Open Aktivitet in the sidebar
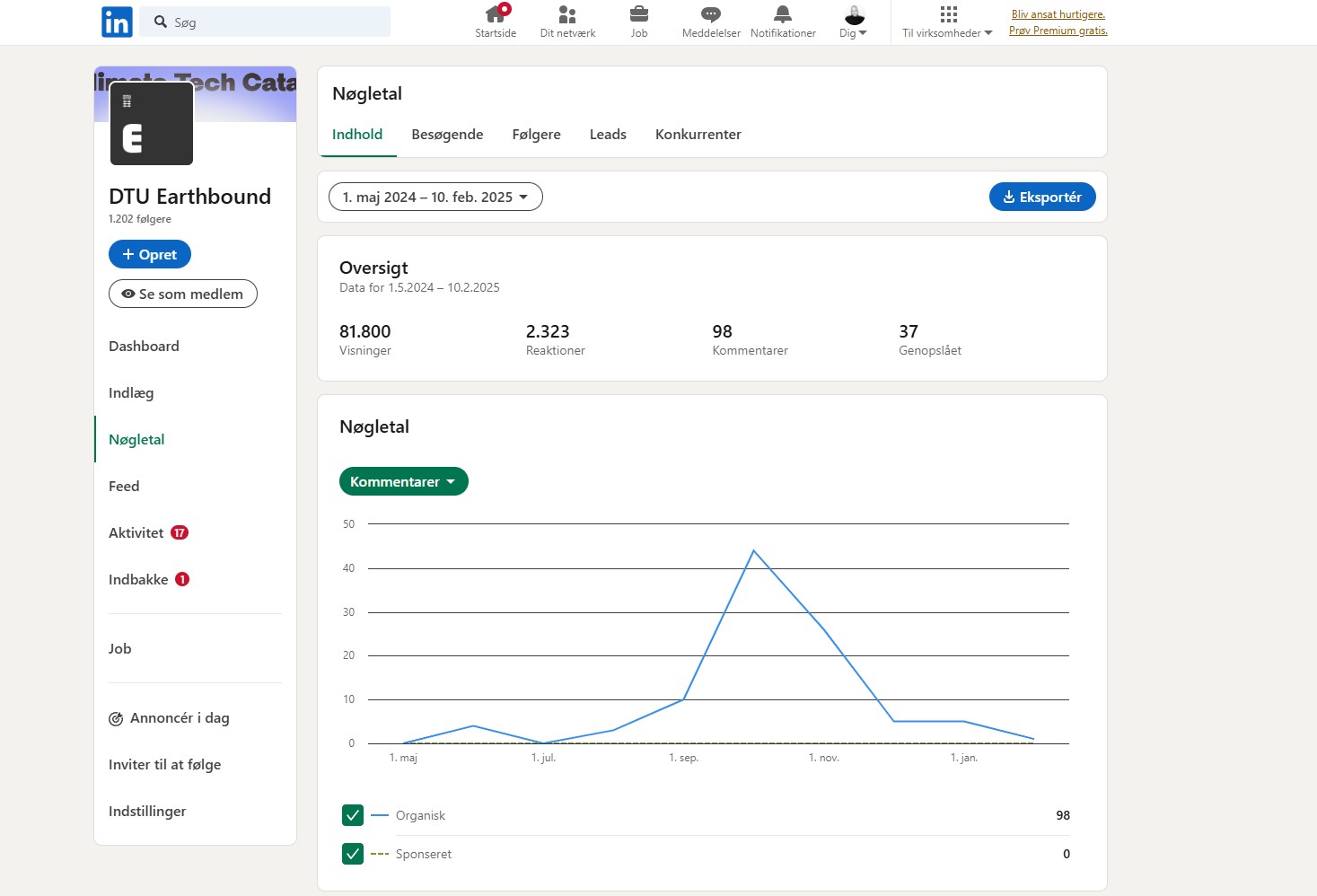The height and width of the screenshot is (896, 1317). pyautogui.click(x=136, y=533)
